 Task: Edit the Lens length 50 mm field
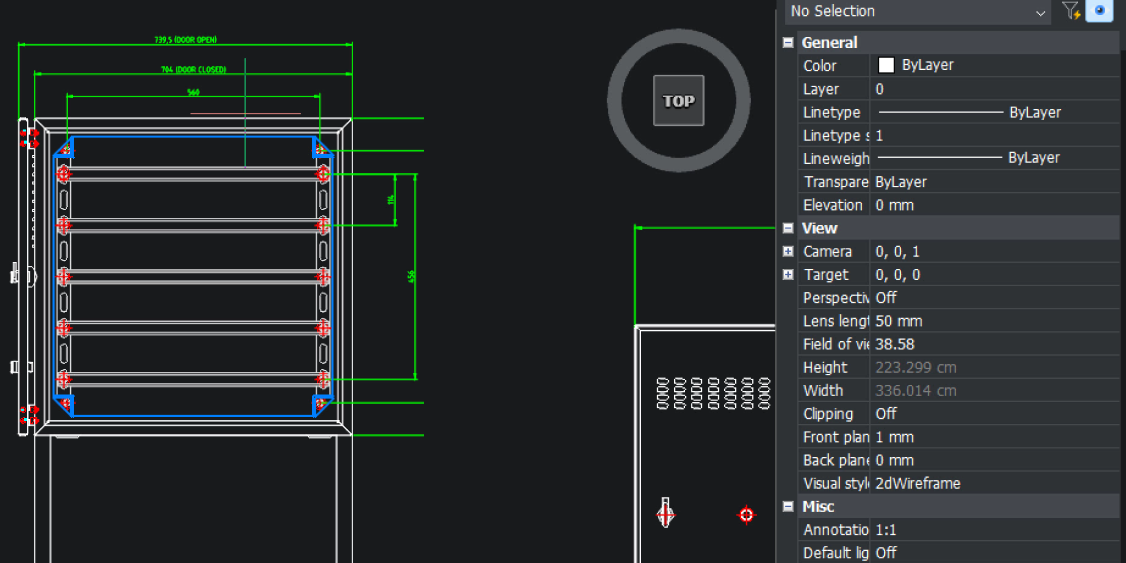[995, 321]
